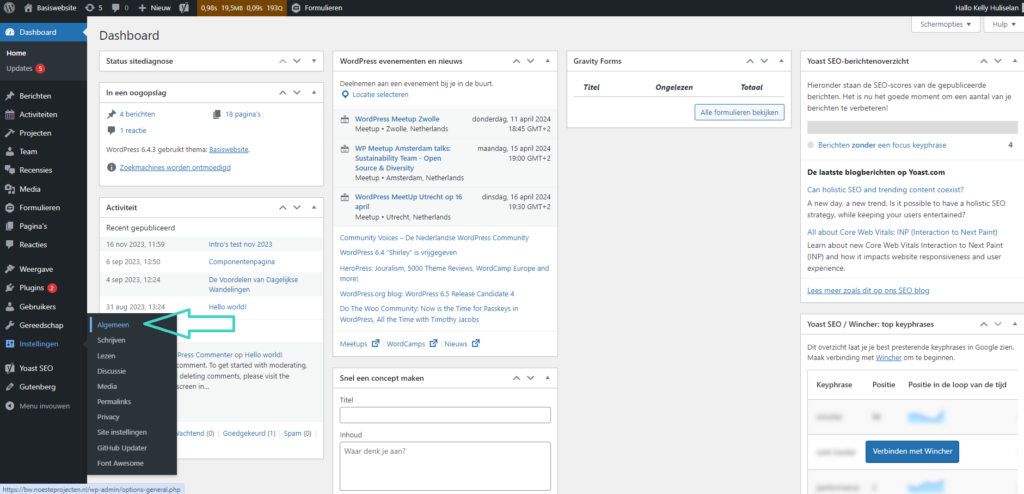The height and width of the screenshot is (494, 1024).
Task: Open the 4 berichten link
Action: click(137, 114)
